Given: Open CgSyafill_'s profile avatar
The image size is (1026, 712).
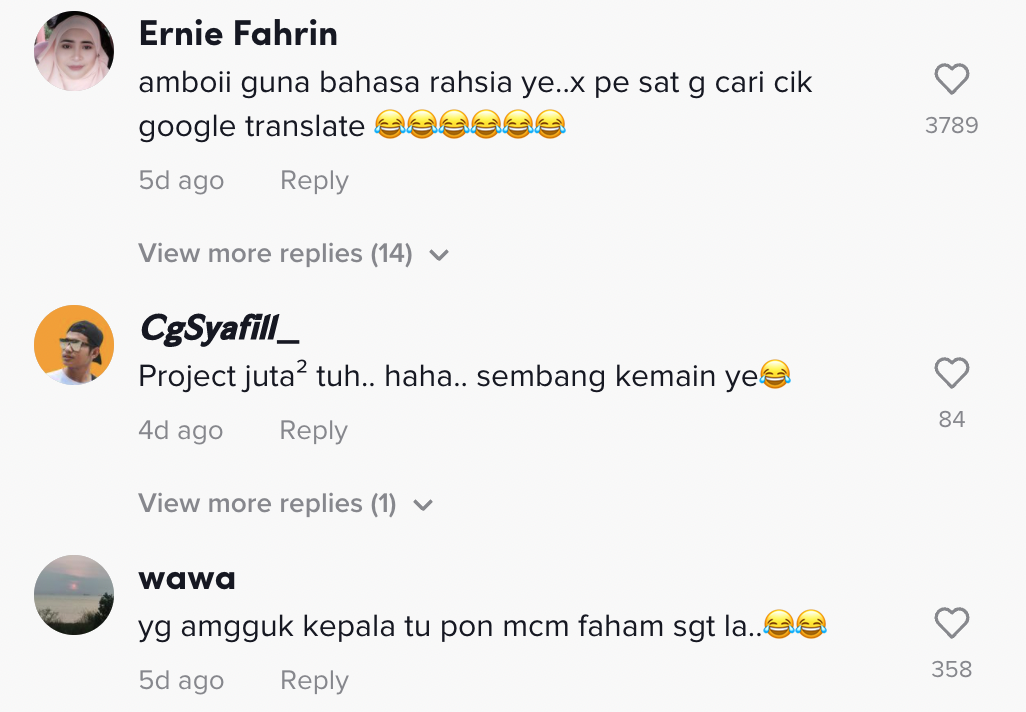Looking at the screenshot, I should [x=73, y=345].
